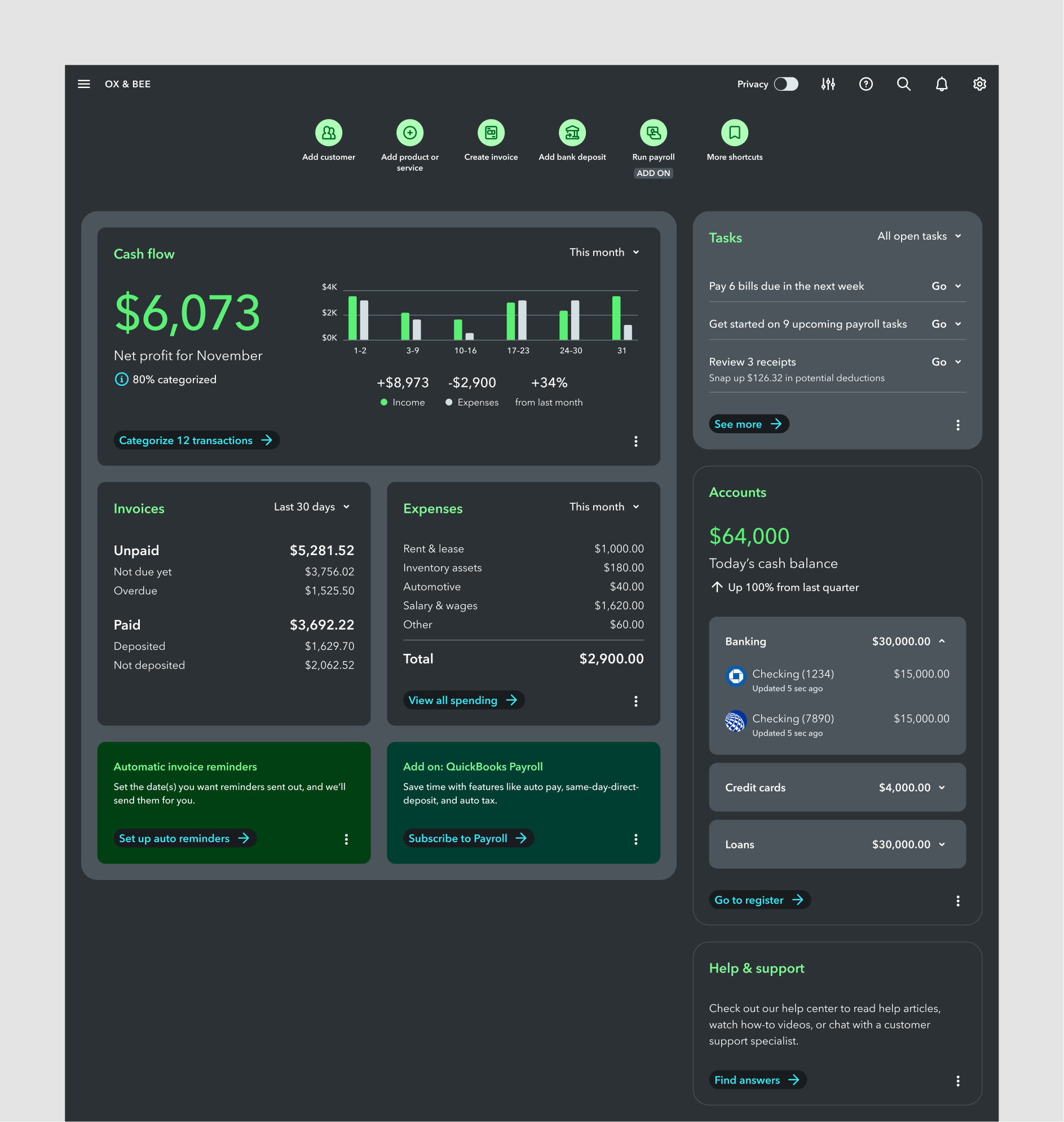Collapse the Banking accounts section
1064x1122 pixels.
click(942, 641)
